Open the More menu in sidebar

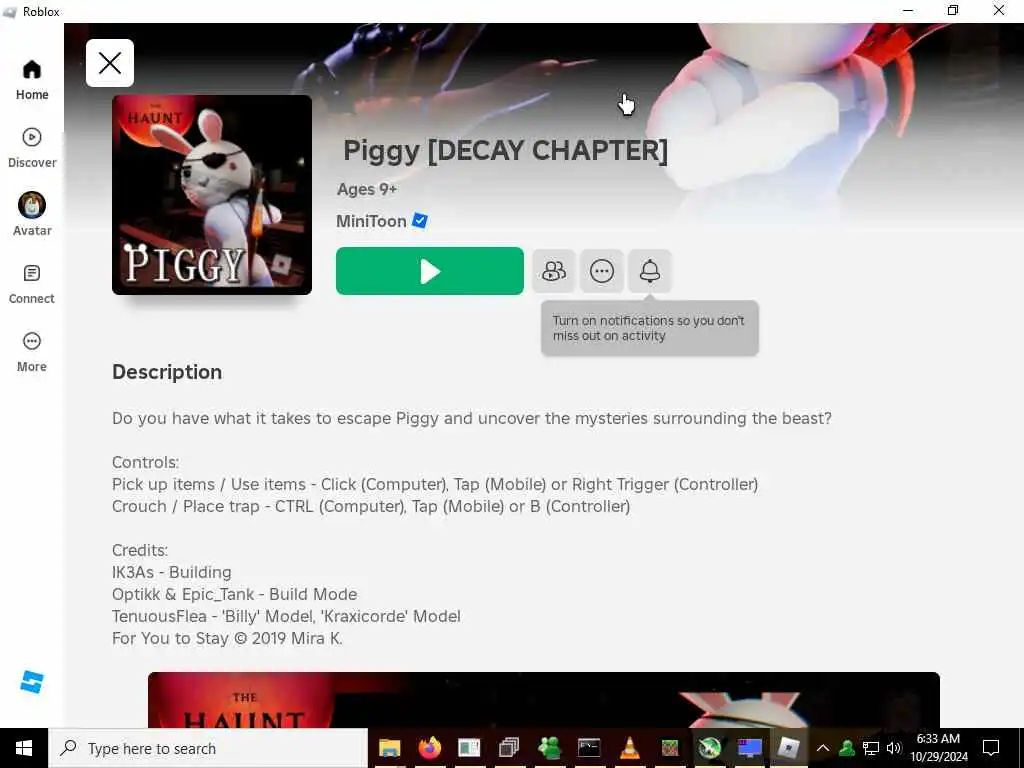(32, 352)
